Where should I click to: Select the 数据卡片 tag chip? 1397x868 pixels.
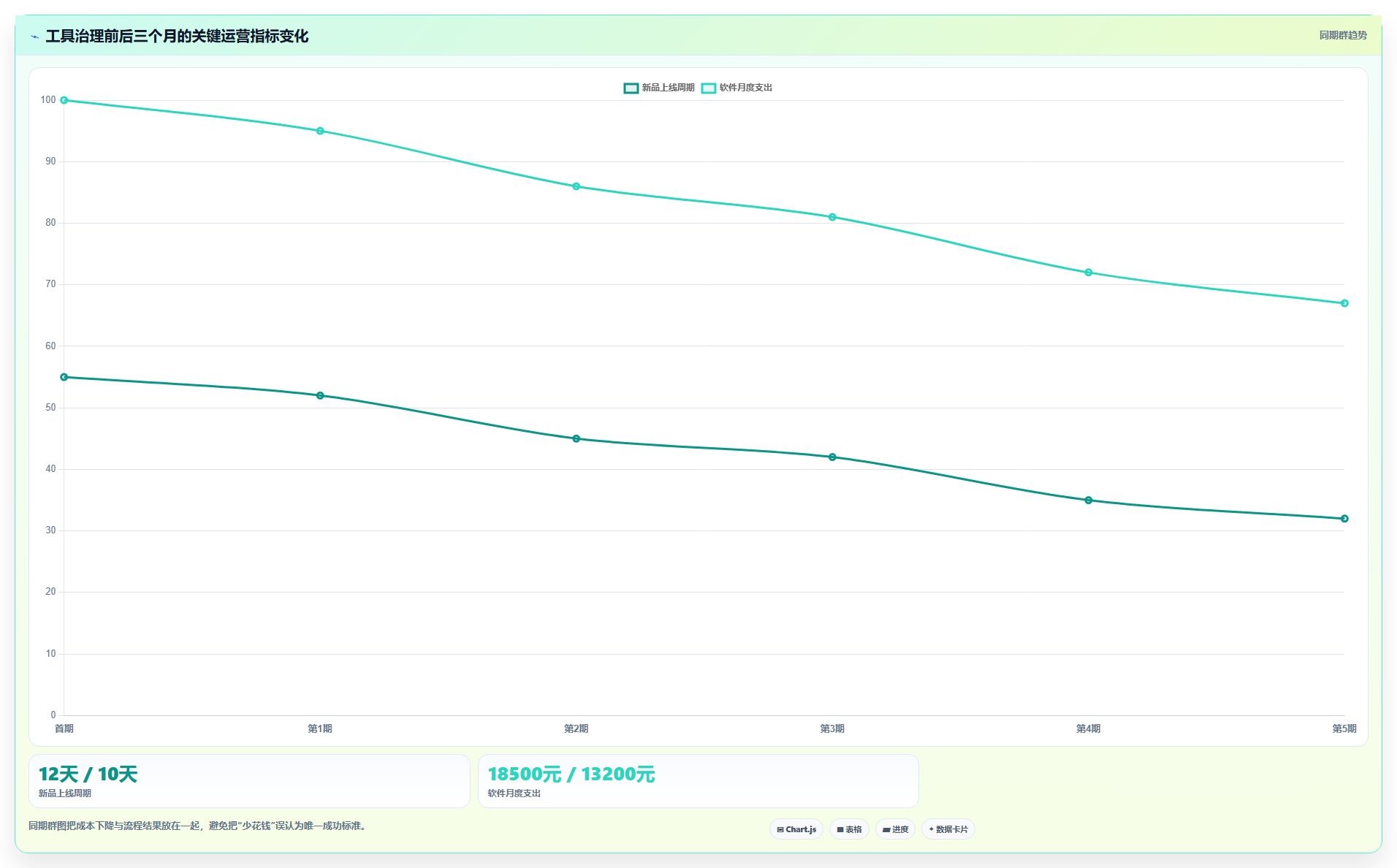coord(948,829)
